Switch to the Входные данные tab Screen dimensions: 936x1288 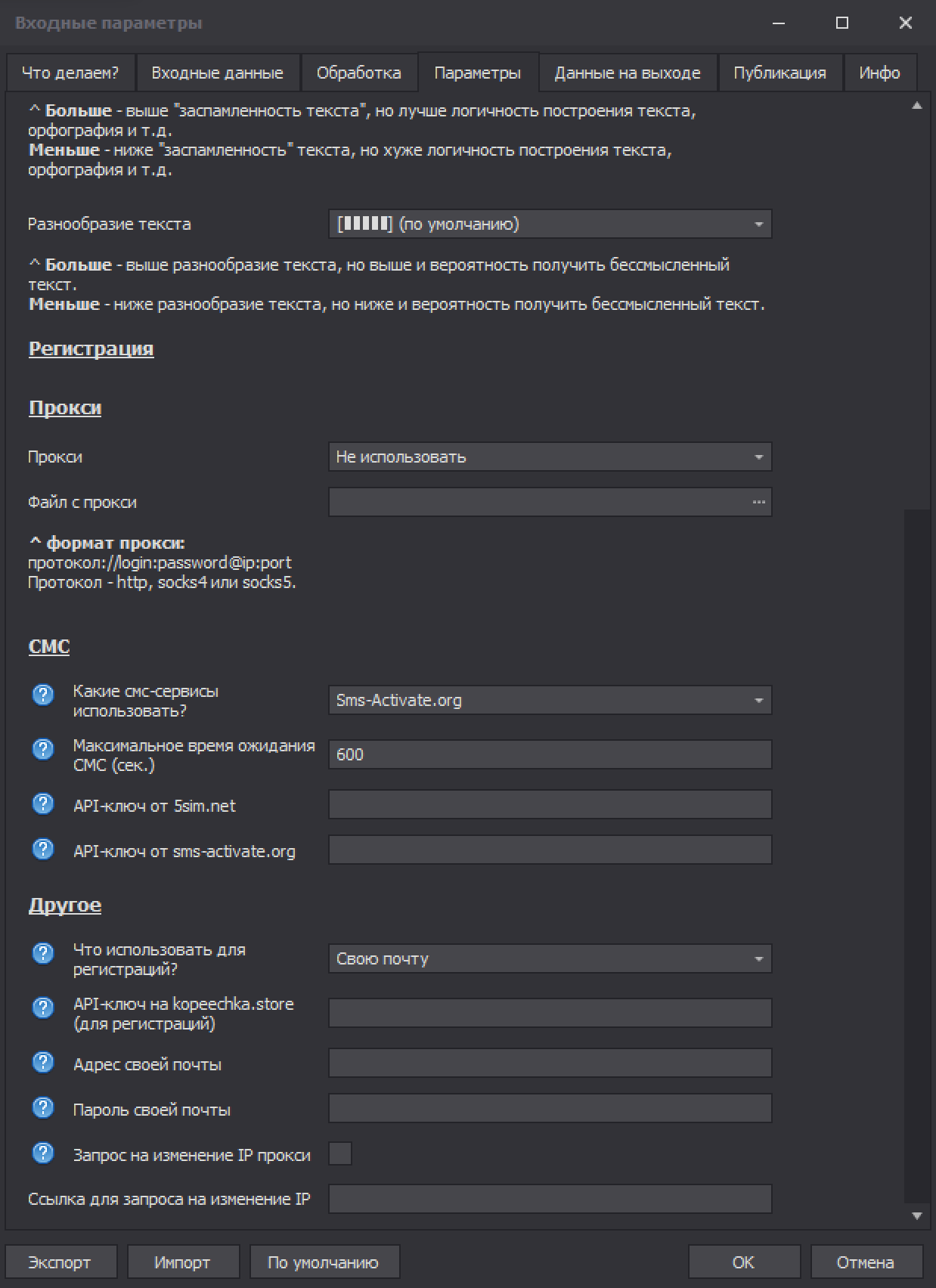tap(217, 73)
